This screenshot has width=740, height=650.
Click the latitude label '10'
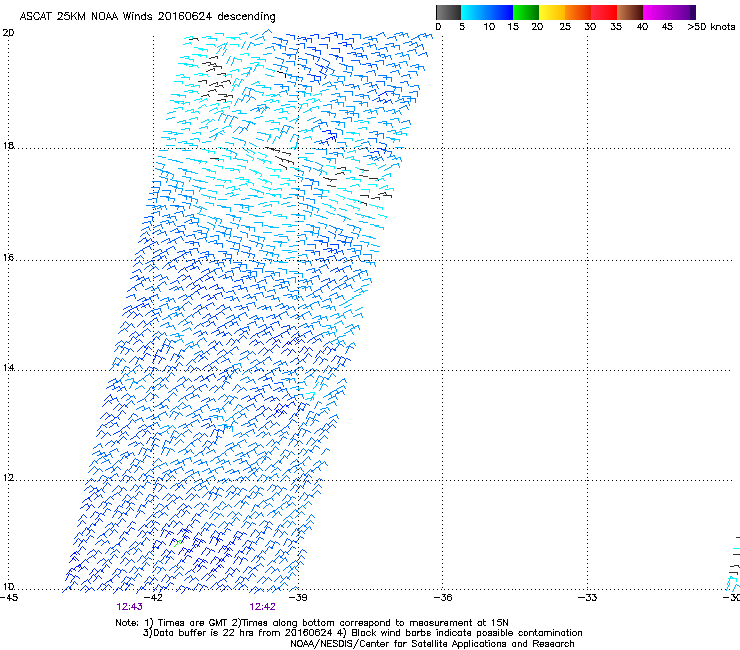coord(8,587)
